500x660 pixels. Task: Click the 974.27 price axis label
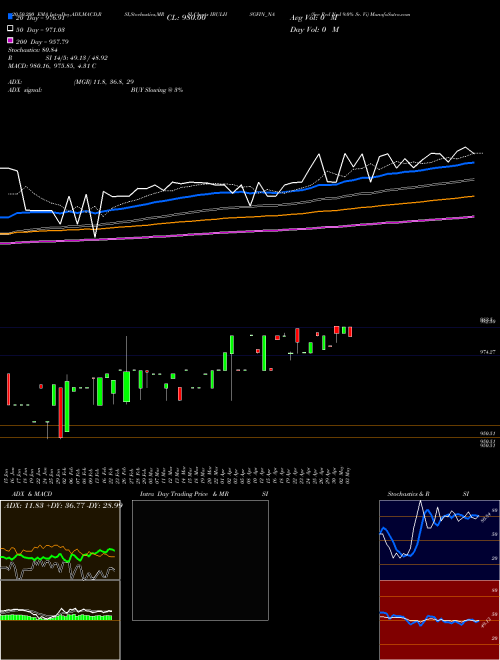[488, 351]
